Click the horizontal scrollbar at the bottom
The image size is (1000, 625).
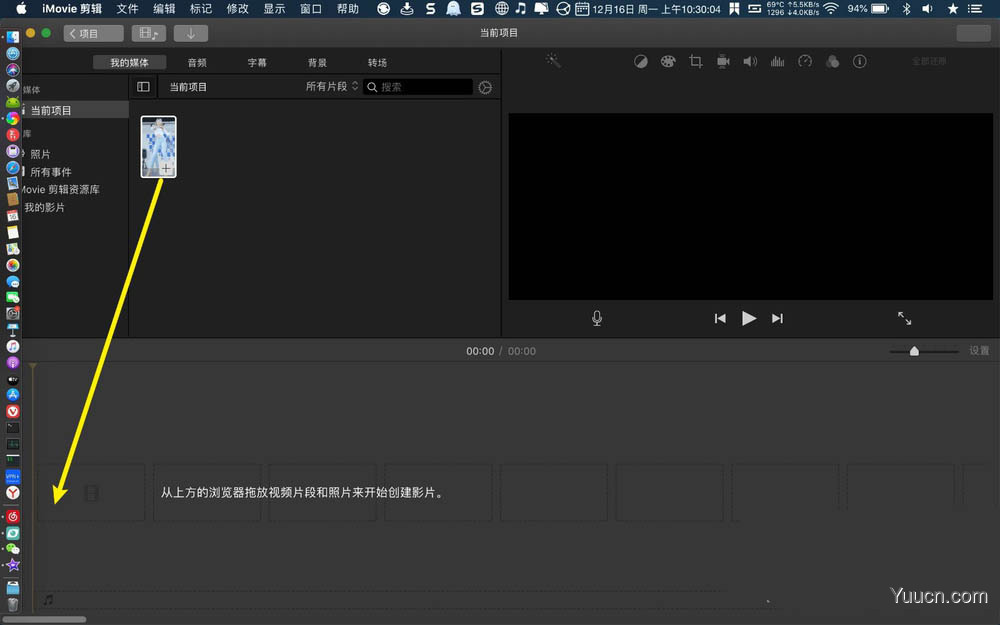coord(43,619)
